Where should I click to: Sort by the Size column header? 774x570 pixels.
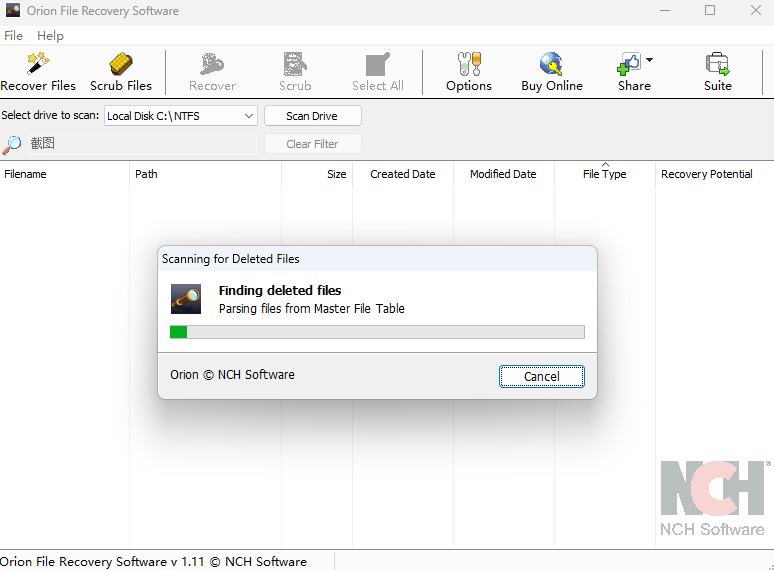(317, 174)
